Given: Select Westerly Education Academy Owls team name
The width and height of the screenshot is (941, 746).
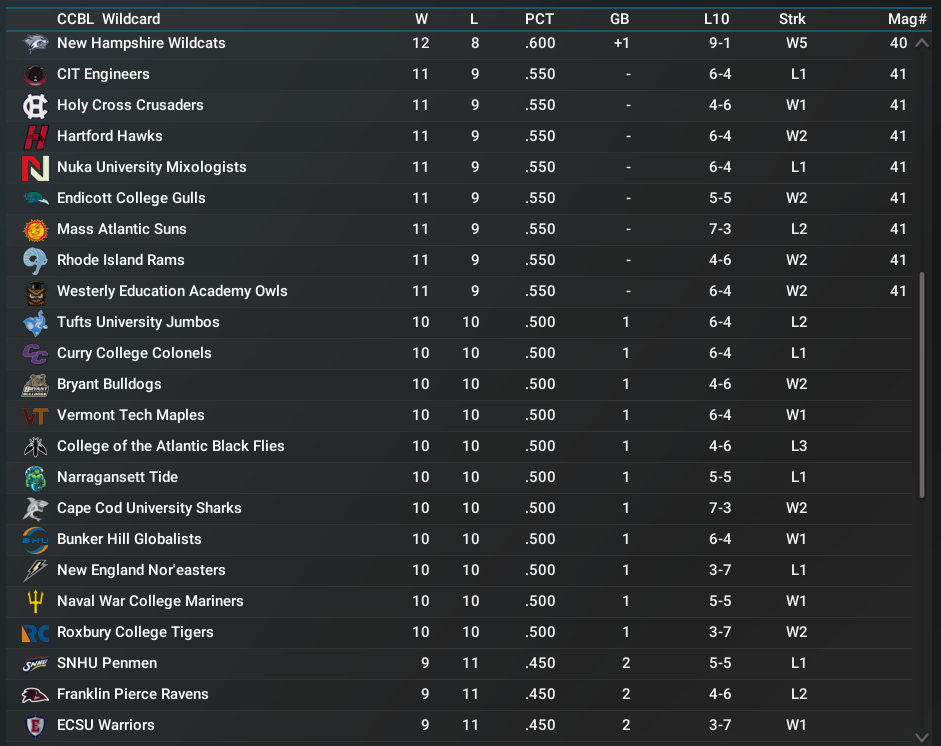Looking at the screenshot, I should tap(172, 291).
